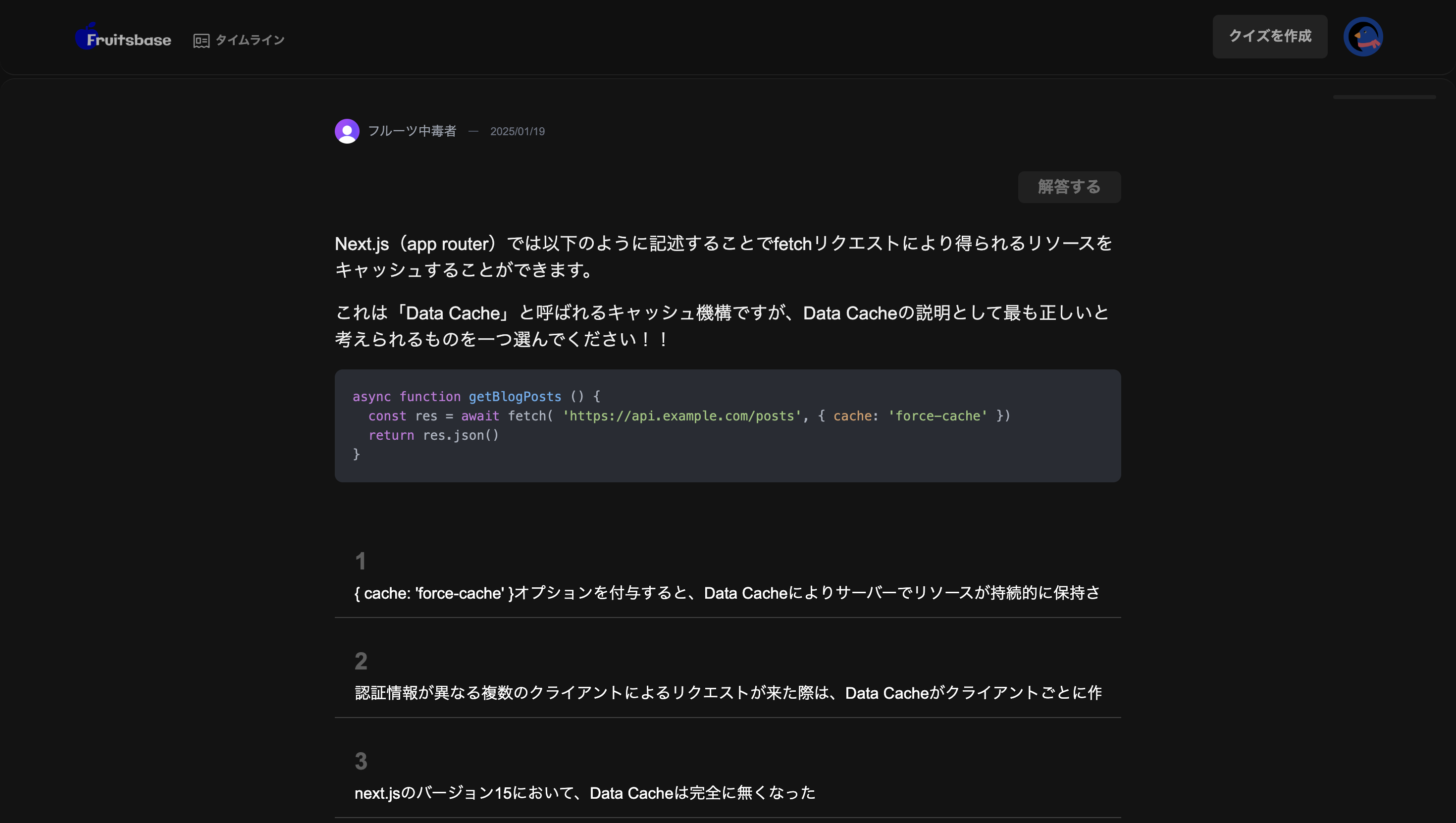The image size is (1456, 823).
Task: Click the purple author avatar icon
Action: (x=347, y=131)
